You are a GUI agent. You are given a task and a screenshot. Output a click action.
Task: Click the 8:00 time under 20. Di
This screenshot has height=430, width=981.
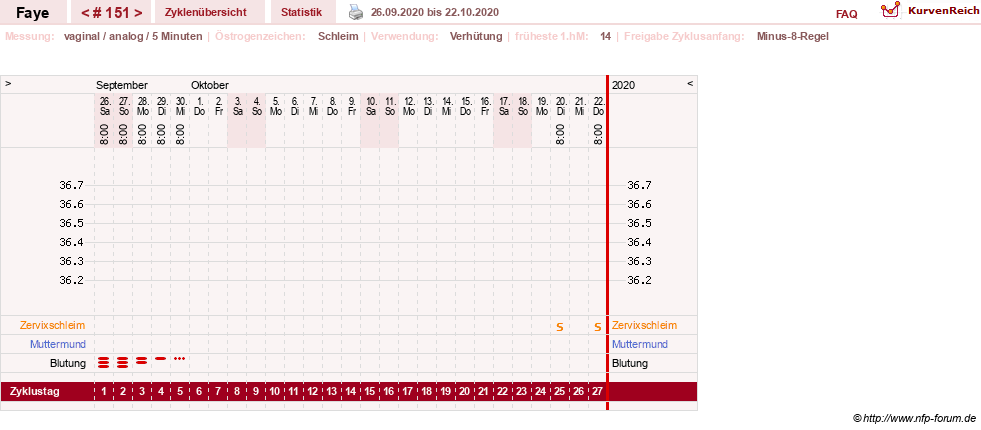click(560, 133)
